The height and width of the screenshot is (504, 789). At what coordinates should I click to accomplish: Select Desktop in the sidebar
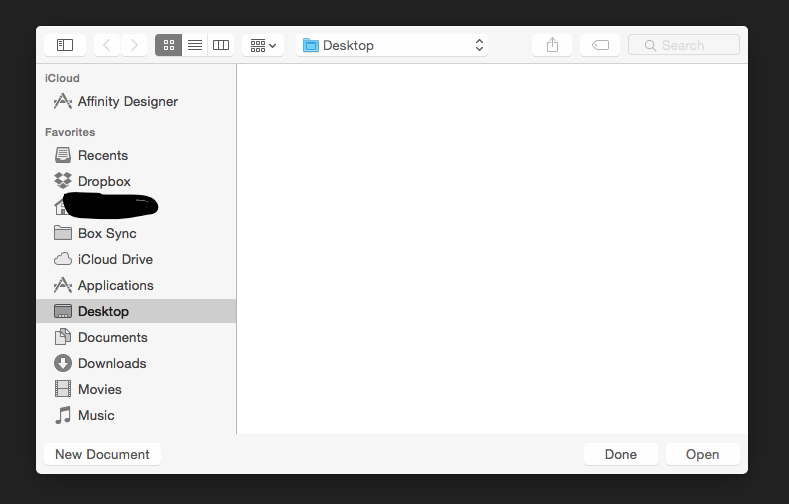(x=136, y=311)
